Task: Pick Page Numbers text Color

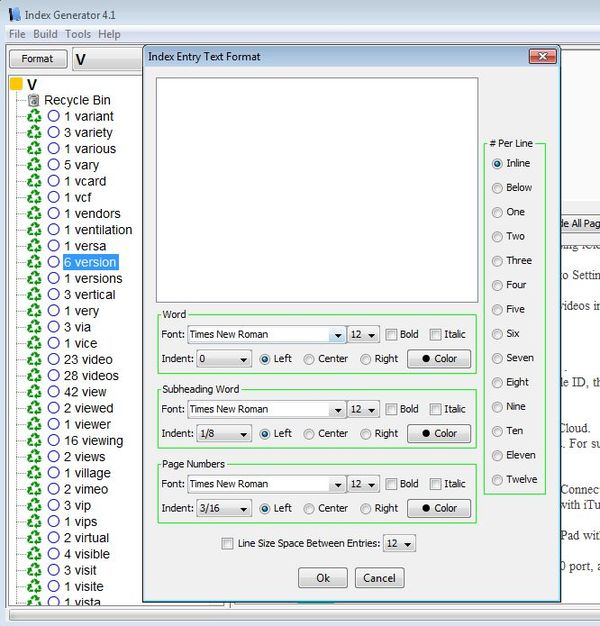Action: (439, 508)
